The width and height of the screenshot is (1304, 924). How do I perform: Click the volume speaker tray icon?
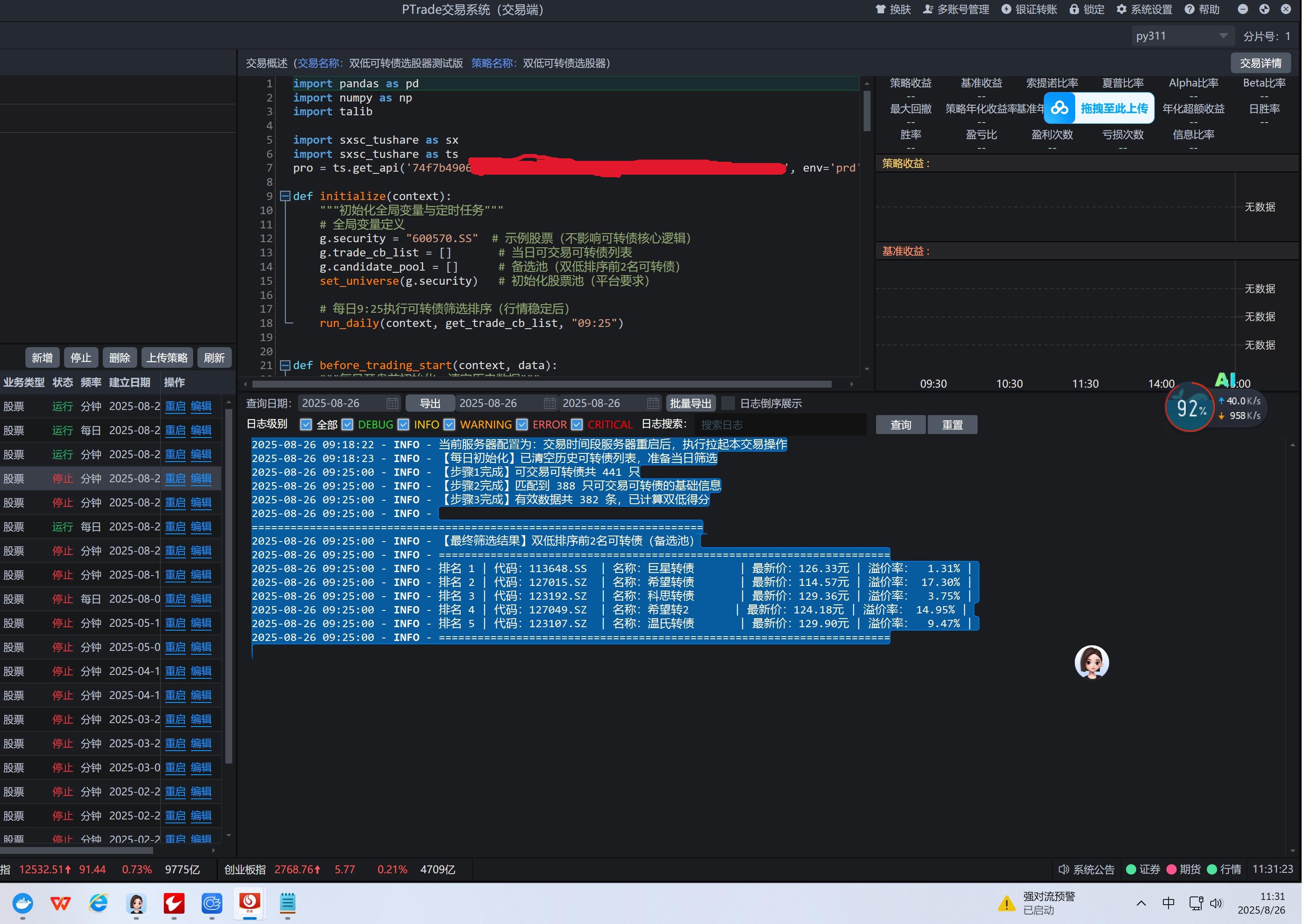tap(1216, 903)
